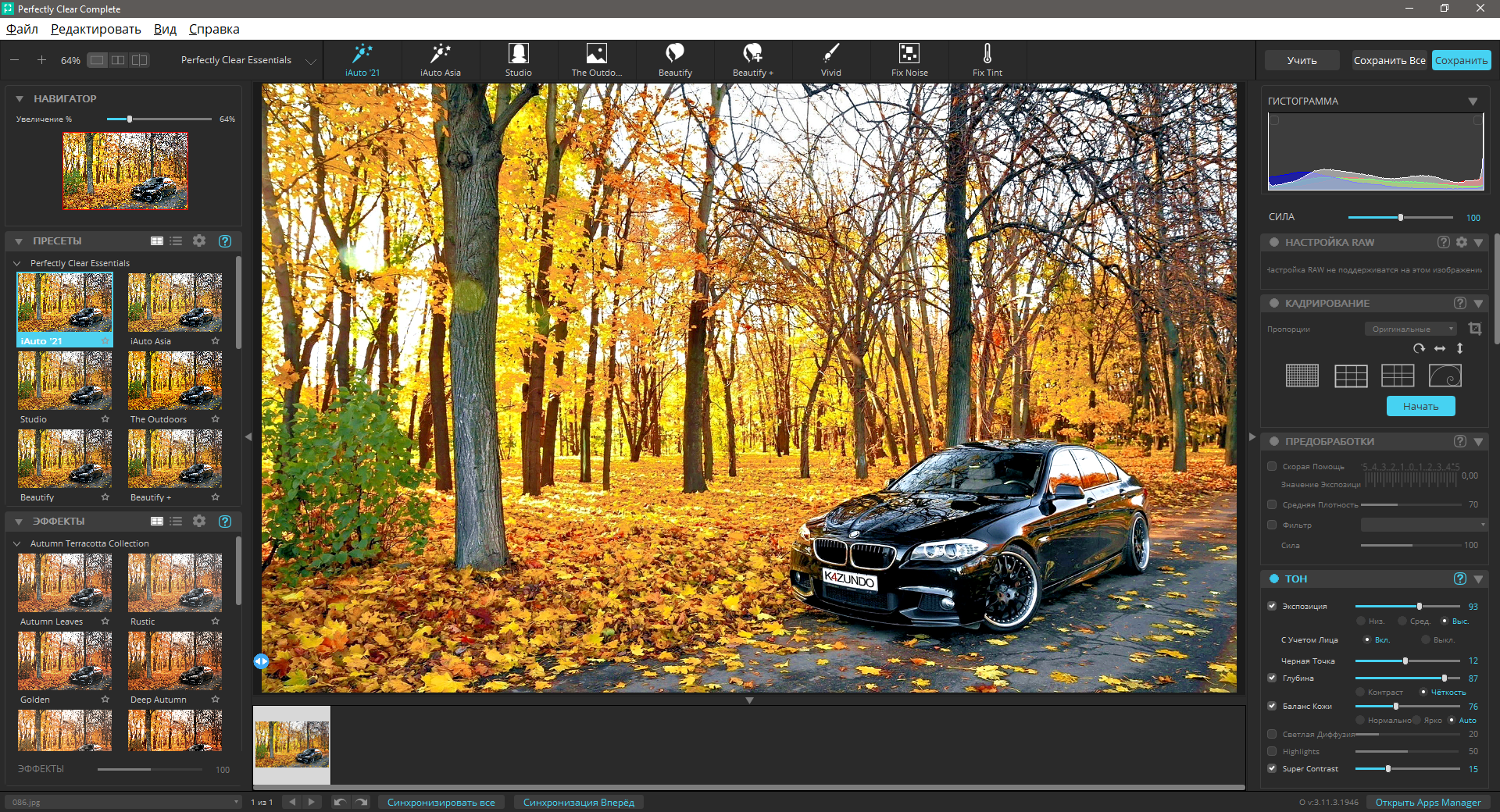1500x812 pixels.
Task: Click the crop tool icon in Кадрирование
Action: (1474, 329)
